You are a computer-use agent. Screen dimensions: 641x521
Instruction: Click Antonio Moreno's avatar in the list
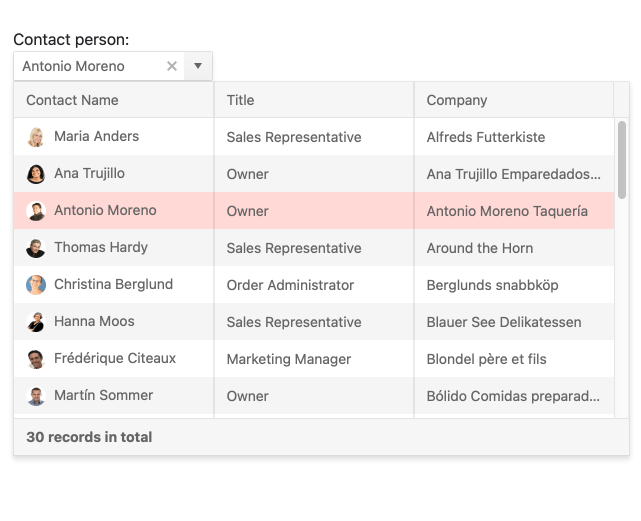36,211
